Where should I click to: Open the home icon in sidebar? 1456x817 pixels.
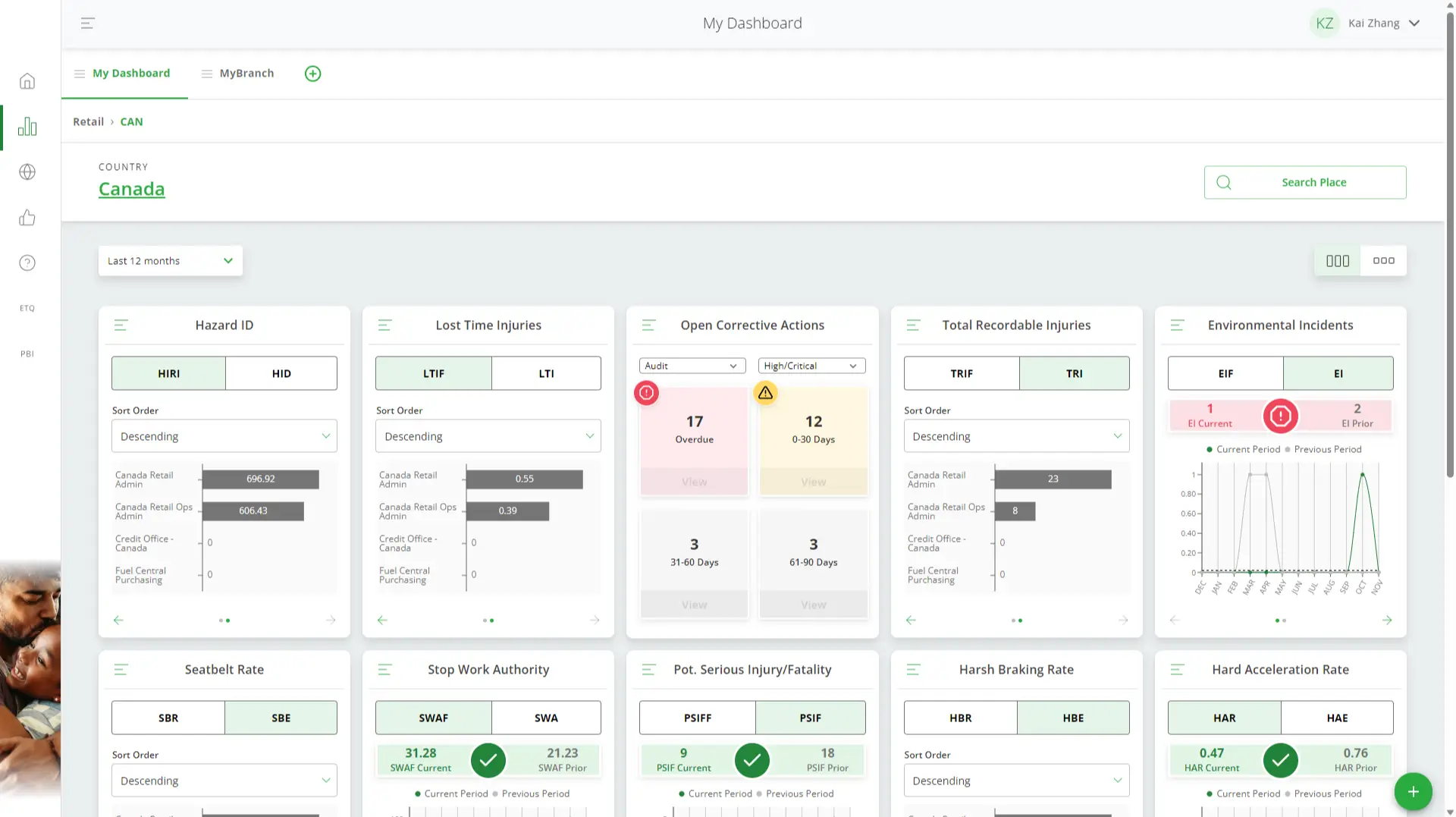coord(27,81)
